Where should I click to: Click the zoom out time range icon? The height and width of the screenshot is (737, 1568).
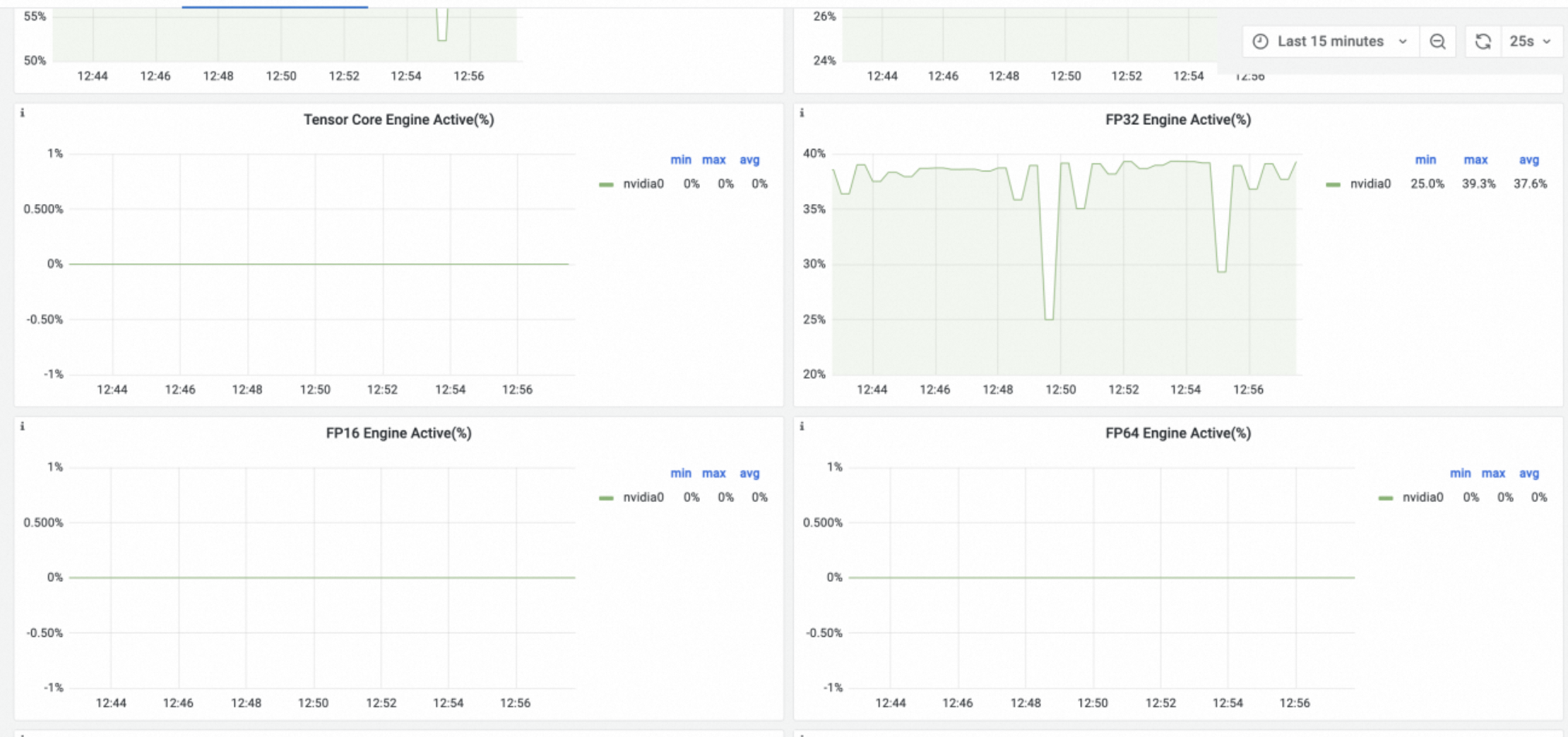coord(1437,42)
